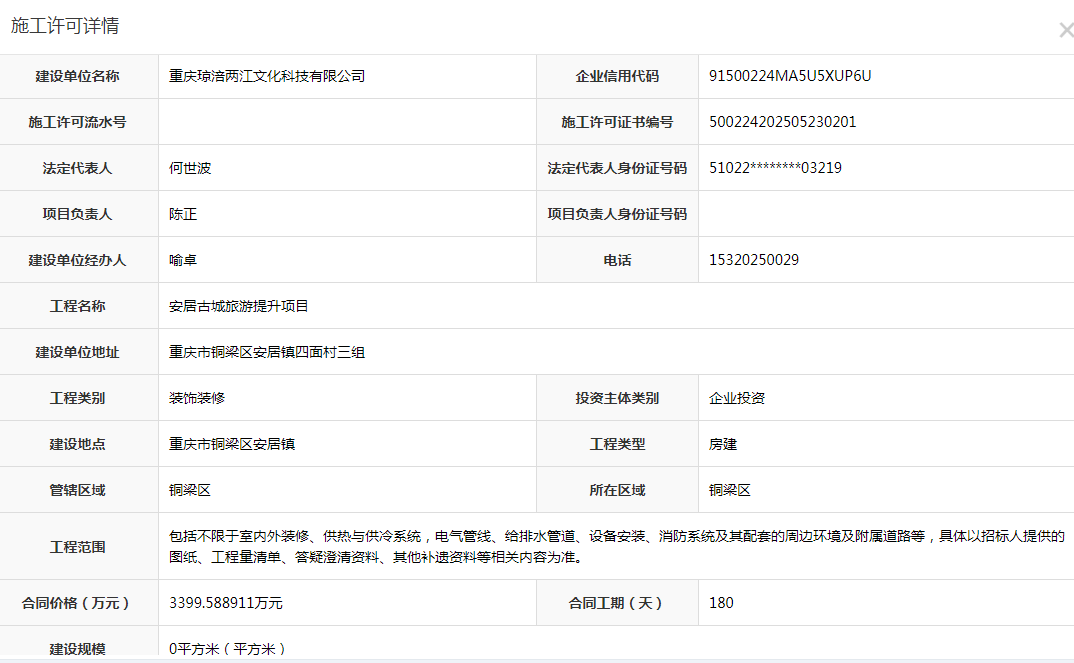The height and width of the screenshot is (663, 1074).
Task: Click contract duration value 180
Action: pos(721,603)
